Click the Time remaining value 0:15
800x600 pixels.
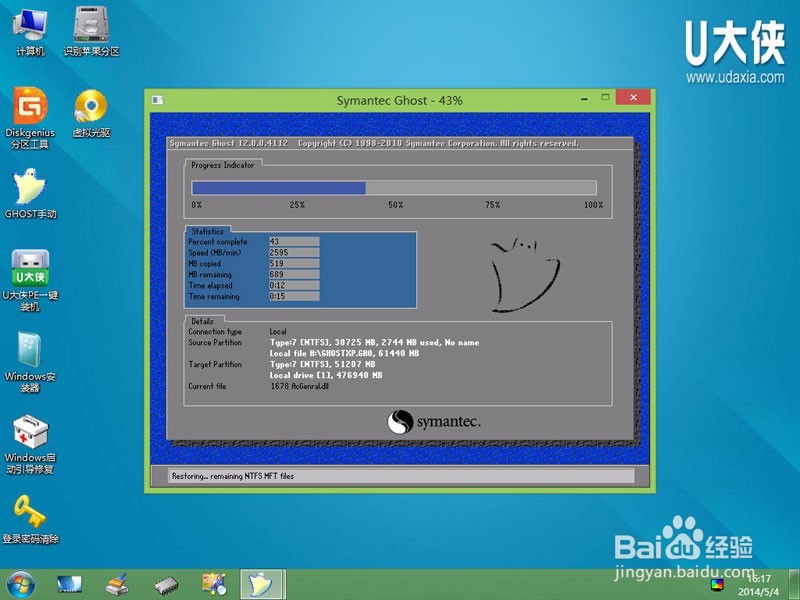pyautogui.click(x=294, y=296)
